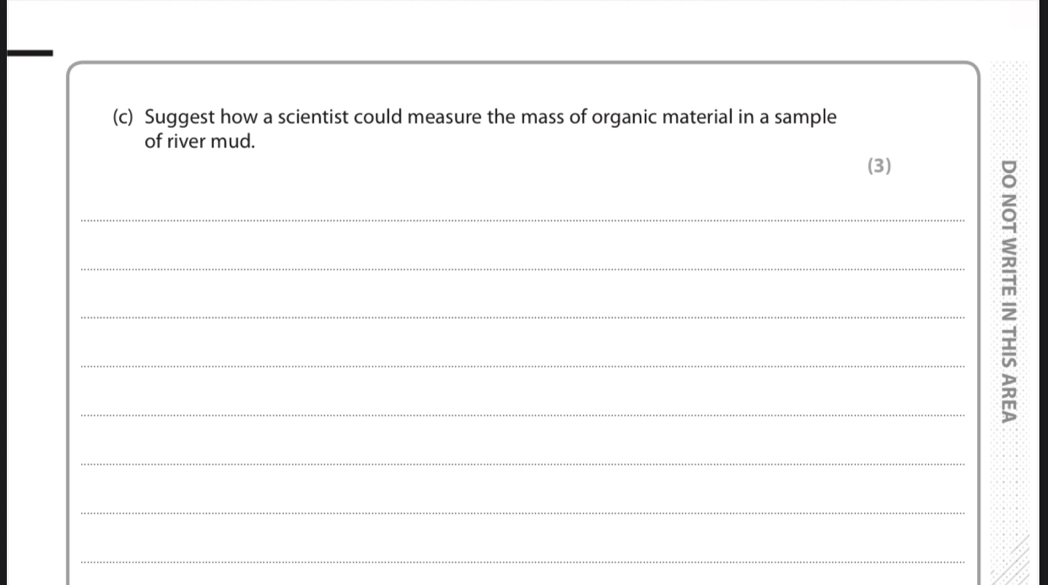Click the fifth dotted answer line

[520, 415]
